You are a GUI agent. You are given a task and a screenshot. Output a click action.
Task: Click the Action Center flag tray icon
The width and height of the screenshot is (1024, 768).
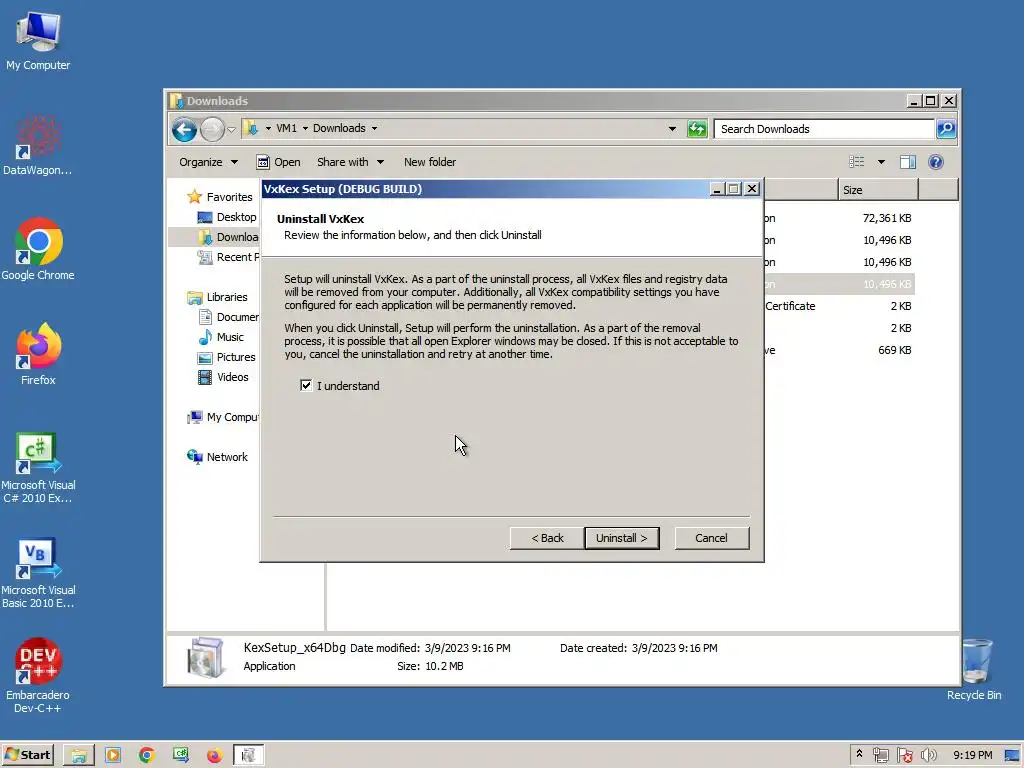point(904,756)
